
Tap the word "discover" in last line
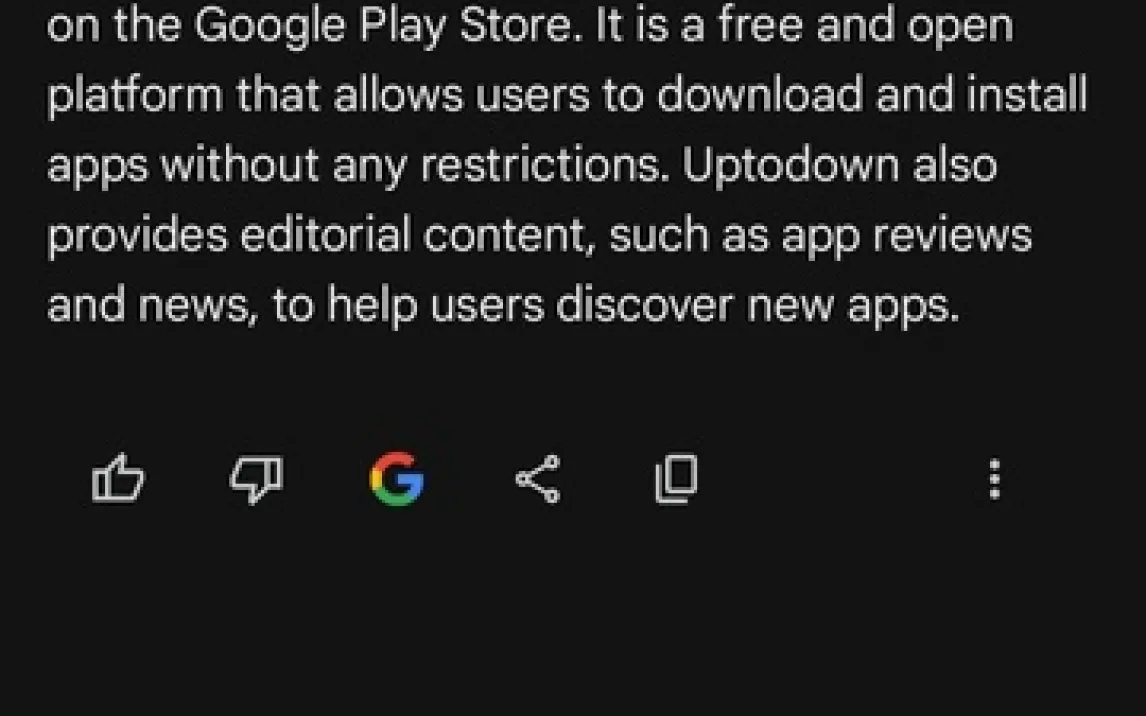(x=645, y=305)
